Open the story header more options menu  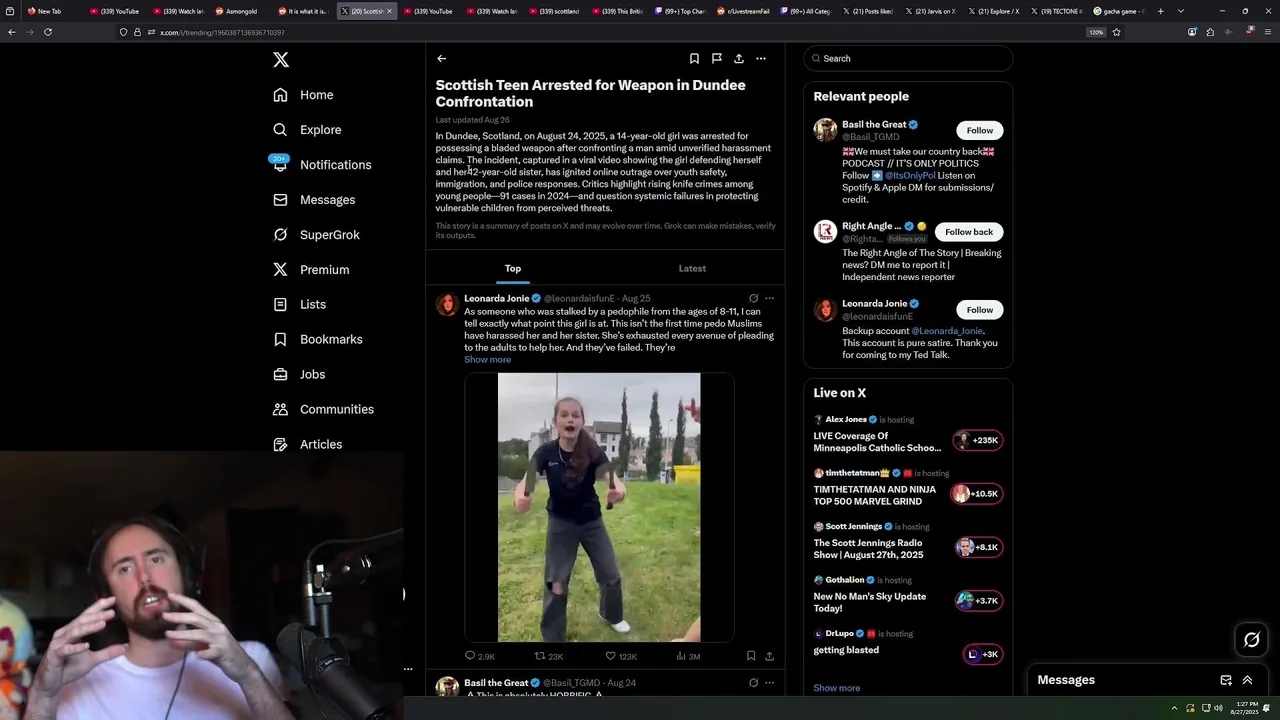761,59
